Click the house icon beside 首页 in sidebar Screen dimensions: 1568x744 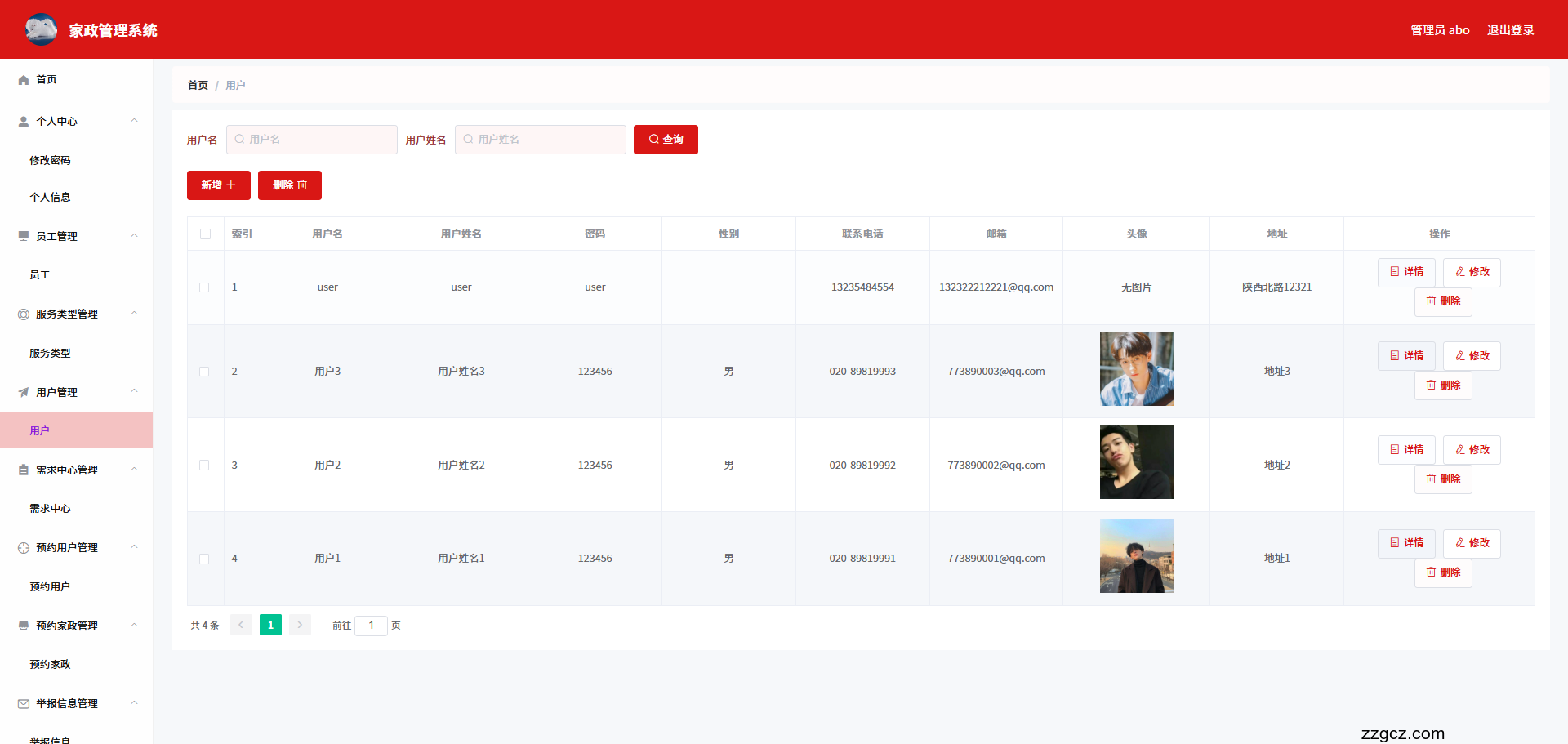pos(24,80)
